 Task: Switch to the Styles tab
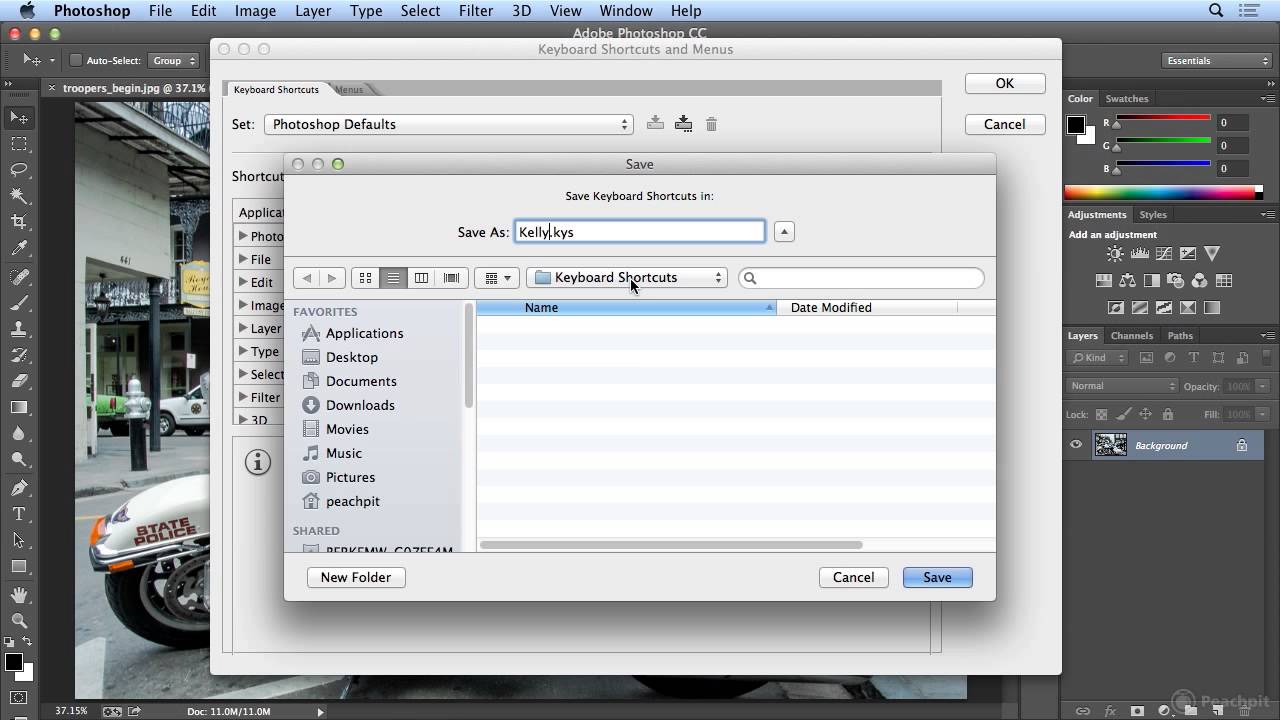(x=1152, y=215)
